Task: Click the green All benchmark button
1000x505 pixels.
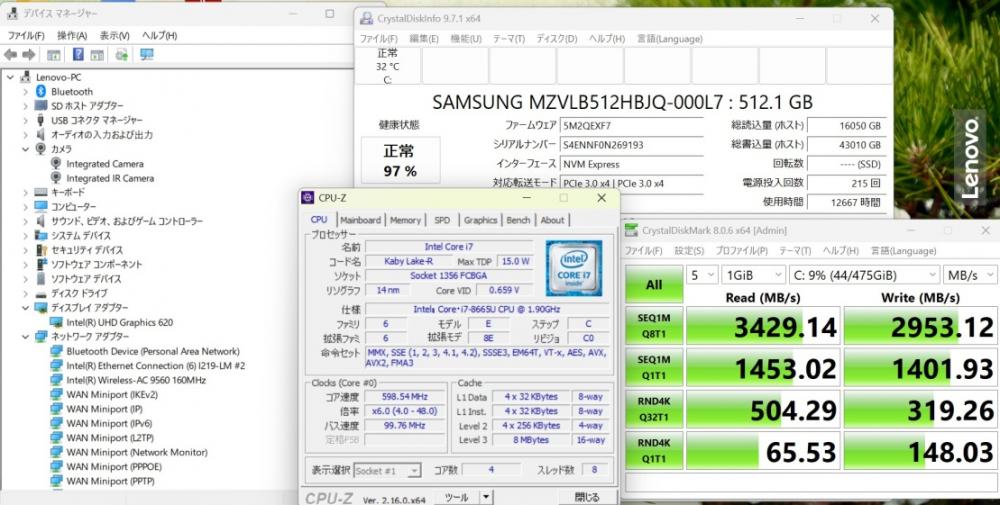Action: [654, 284]
